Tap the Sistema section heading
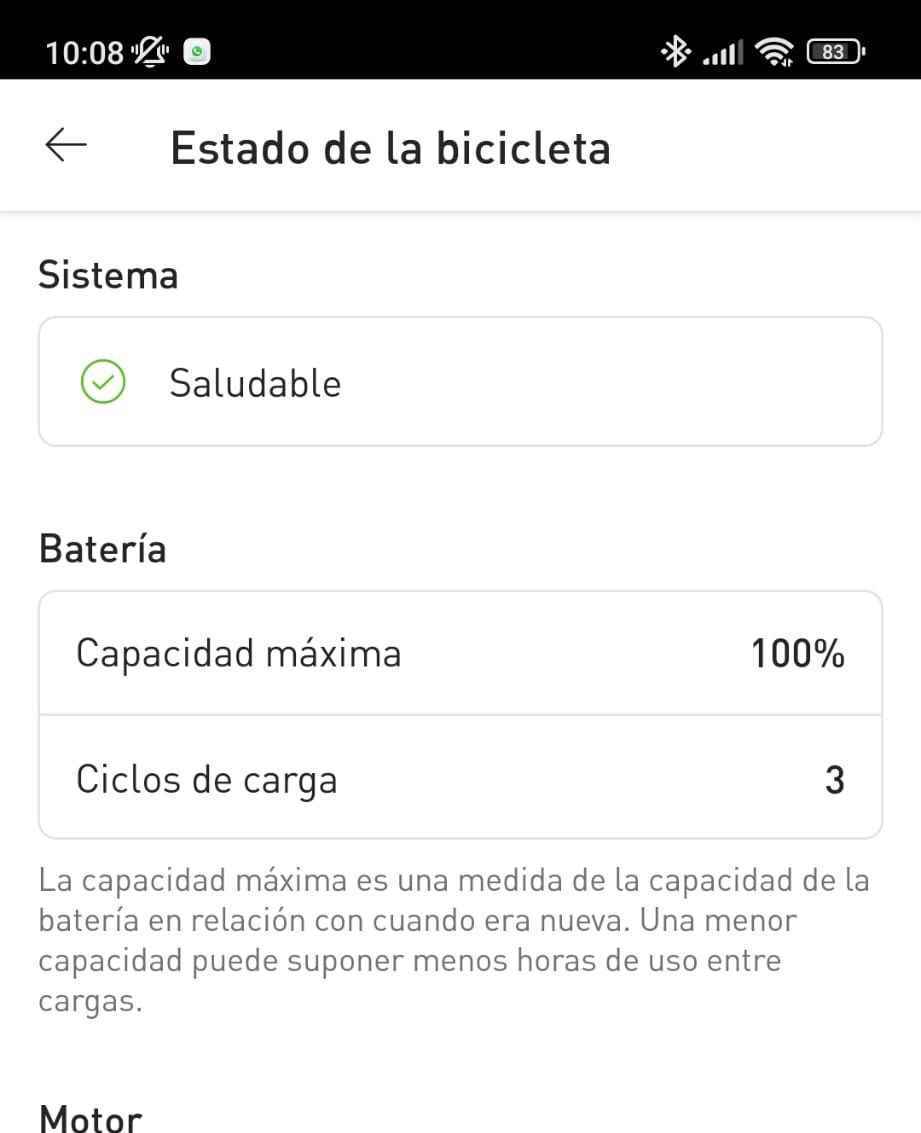This screenshot has height=1133, width=921. click(108, 275)
